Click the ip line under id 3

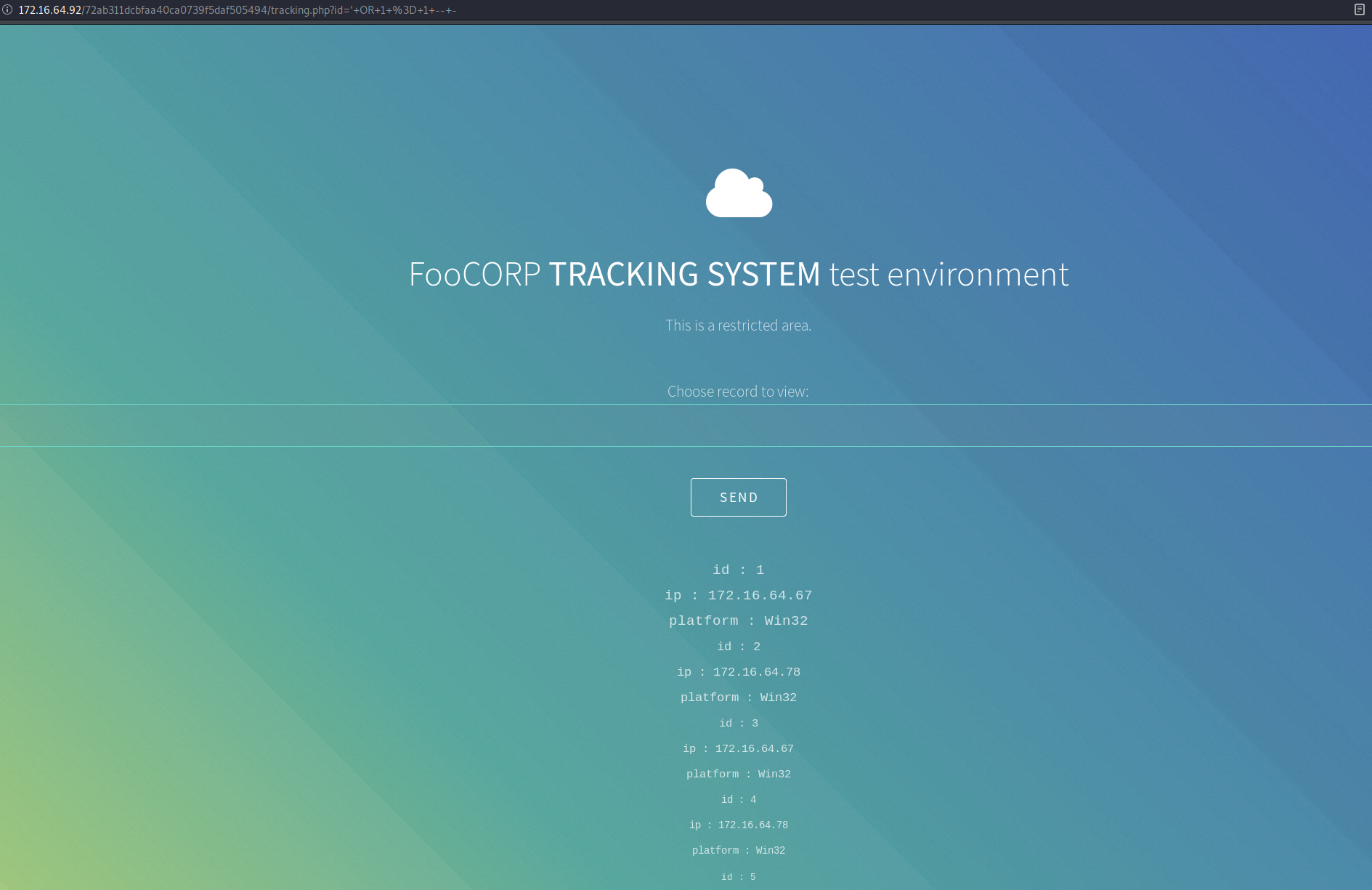(738, 748)
